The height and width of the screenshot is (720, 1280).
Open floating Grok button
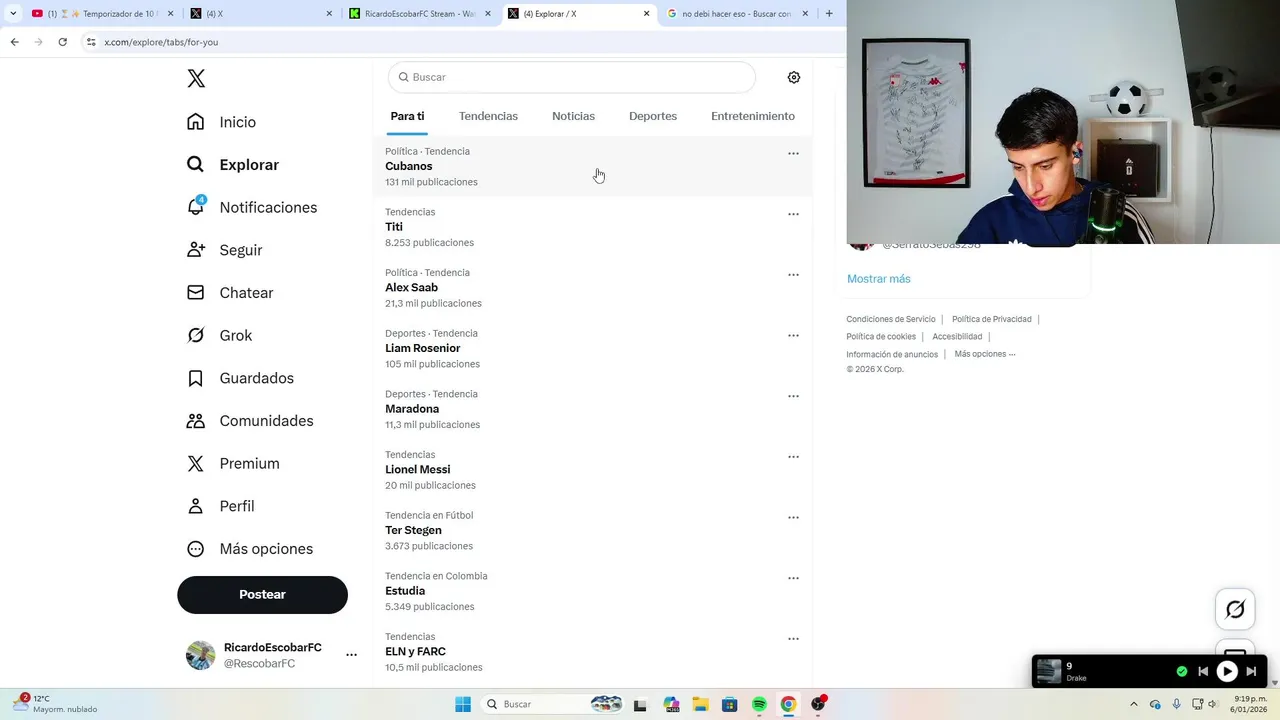(x=1235, y=609)
